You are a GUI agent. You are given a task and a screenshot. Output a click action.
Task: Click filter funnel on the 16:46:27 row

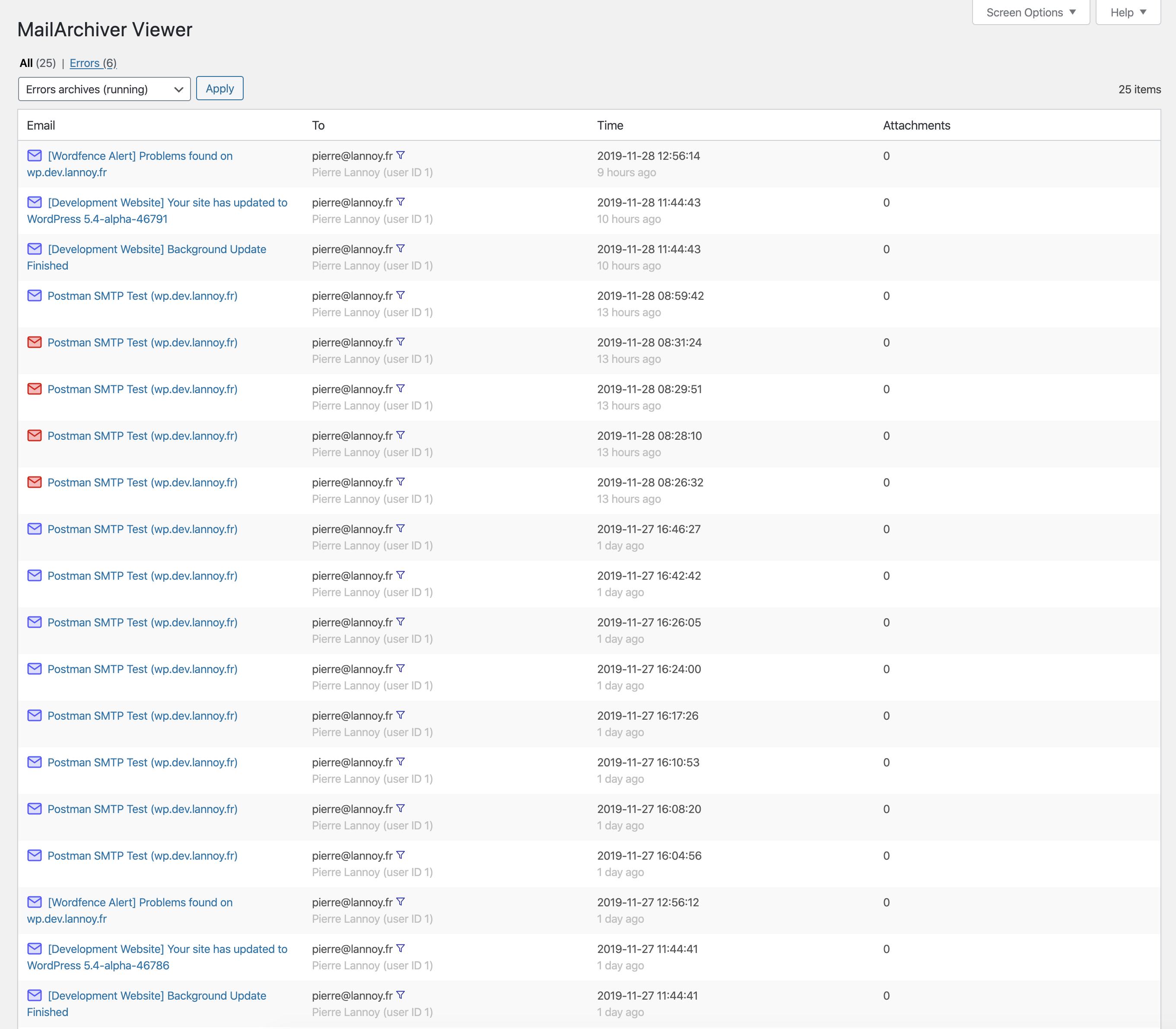[x=401, y=528]
